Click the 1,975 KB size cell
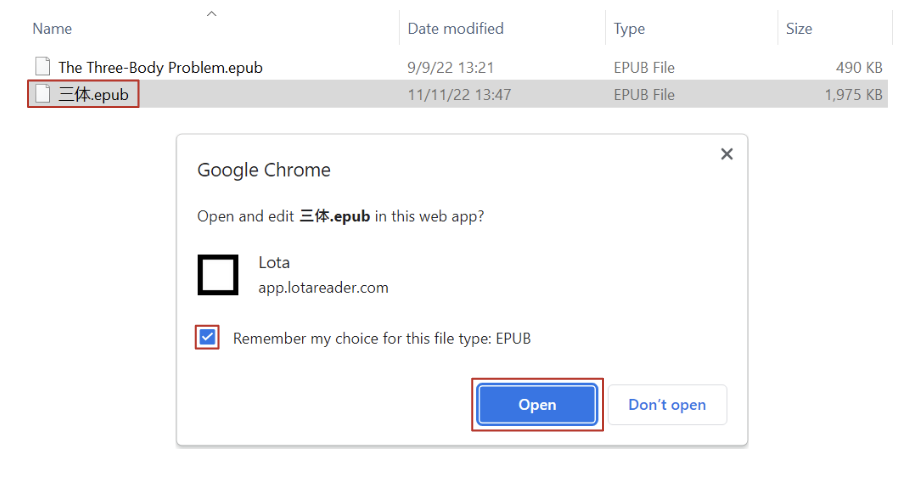Viewport: 921px width, 494px height. point(853,95)
